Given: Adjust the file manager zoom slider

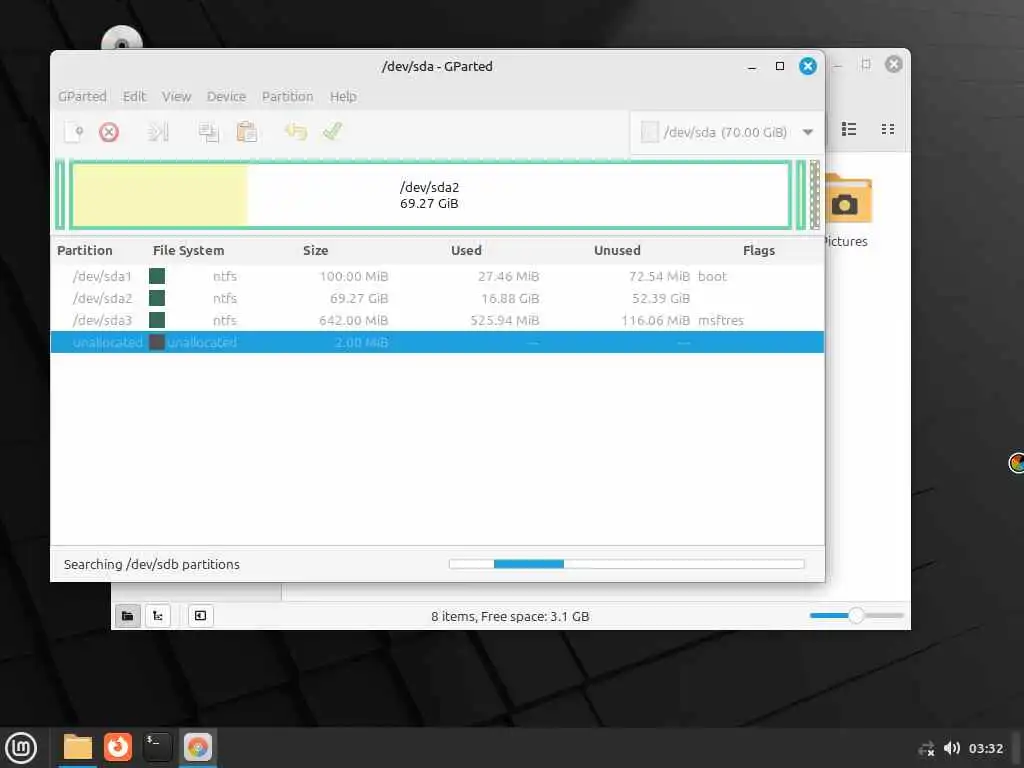Looking at the screenshot, I should coord(856,615).
